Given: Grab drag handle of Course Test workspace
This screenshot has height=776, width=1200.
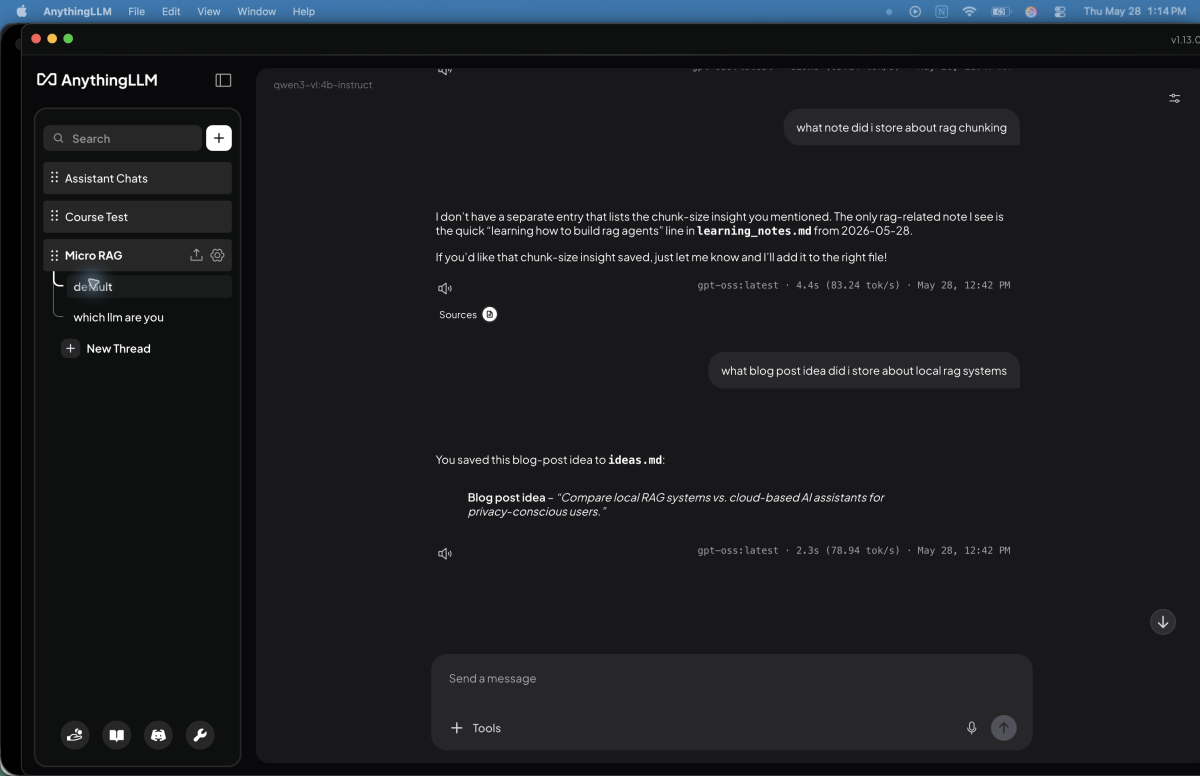Looking at the screenshot, I should 54,216.
